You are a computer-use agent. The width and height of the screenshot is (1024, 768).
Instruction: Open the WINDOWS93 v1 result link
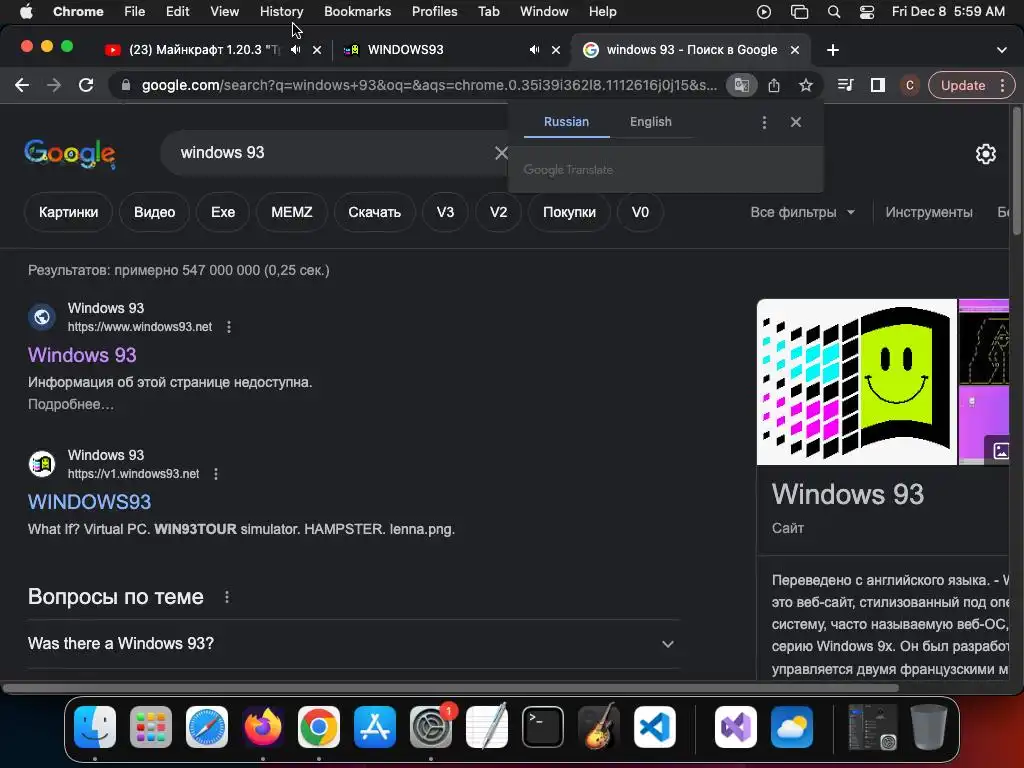coord(89,502)
